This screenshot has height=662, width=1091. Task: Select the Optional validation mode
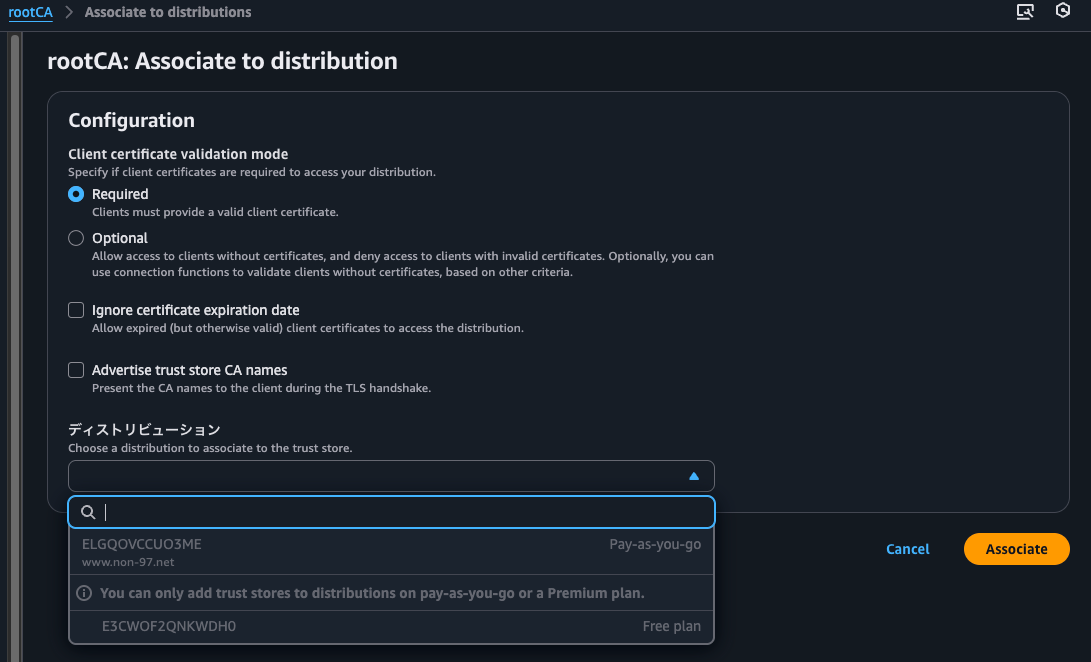(75, 238)
